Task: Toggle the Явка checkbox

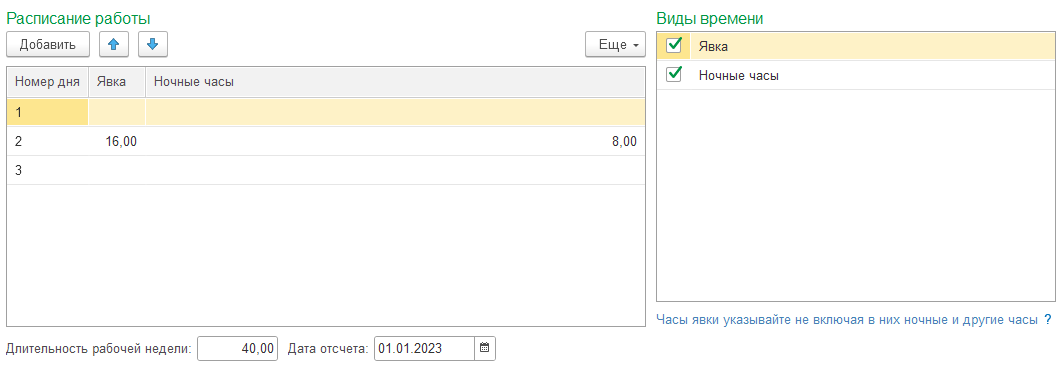Action: (674, 45)
